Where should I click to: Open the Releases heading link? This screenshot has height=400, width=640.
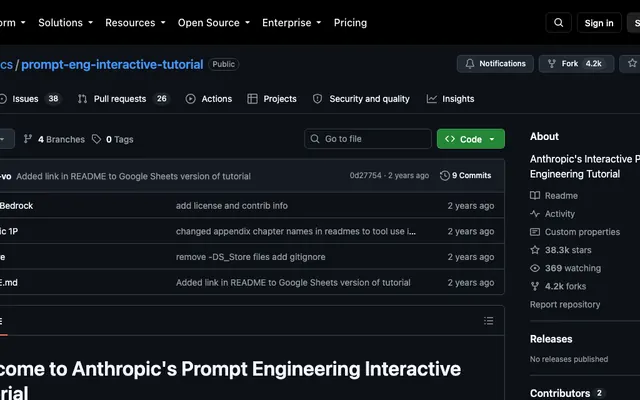[x=551, y=339]
